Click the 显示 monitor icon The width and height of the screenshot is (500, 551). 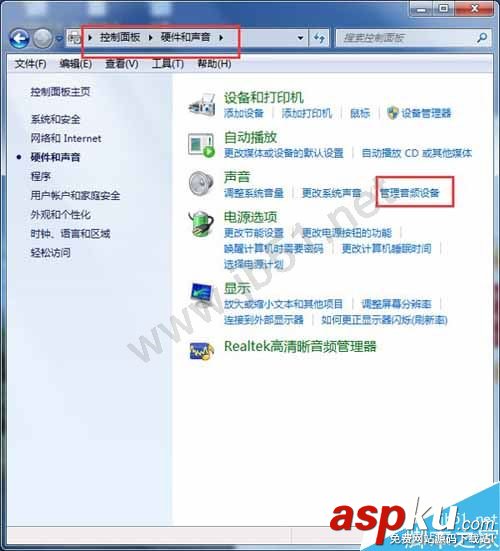coord(202,293)
